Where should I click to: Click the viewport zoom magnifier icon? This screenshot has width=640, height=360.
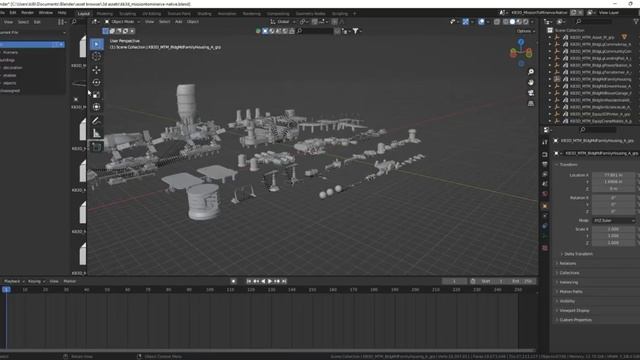[x=531, y=72]
